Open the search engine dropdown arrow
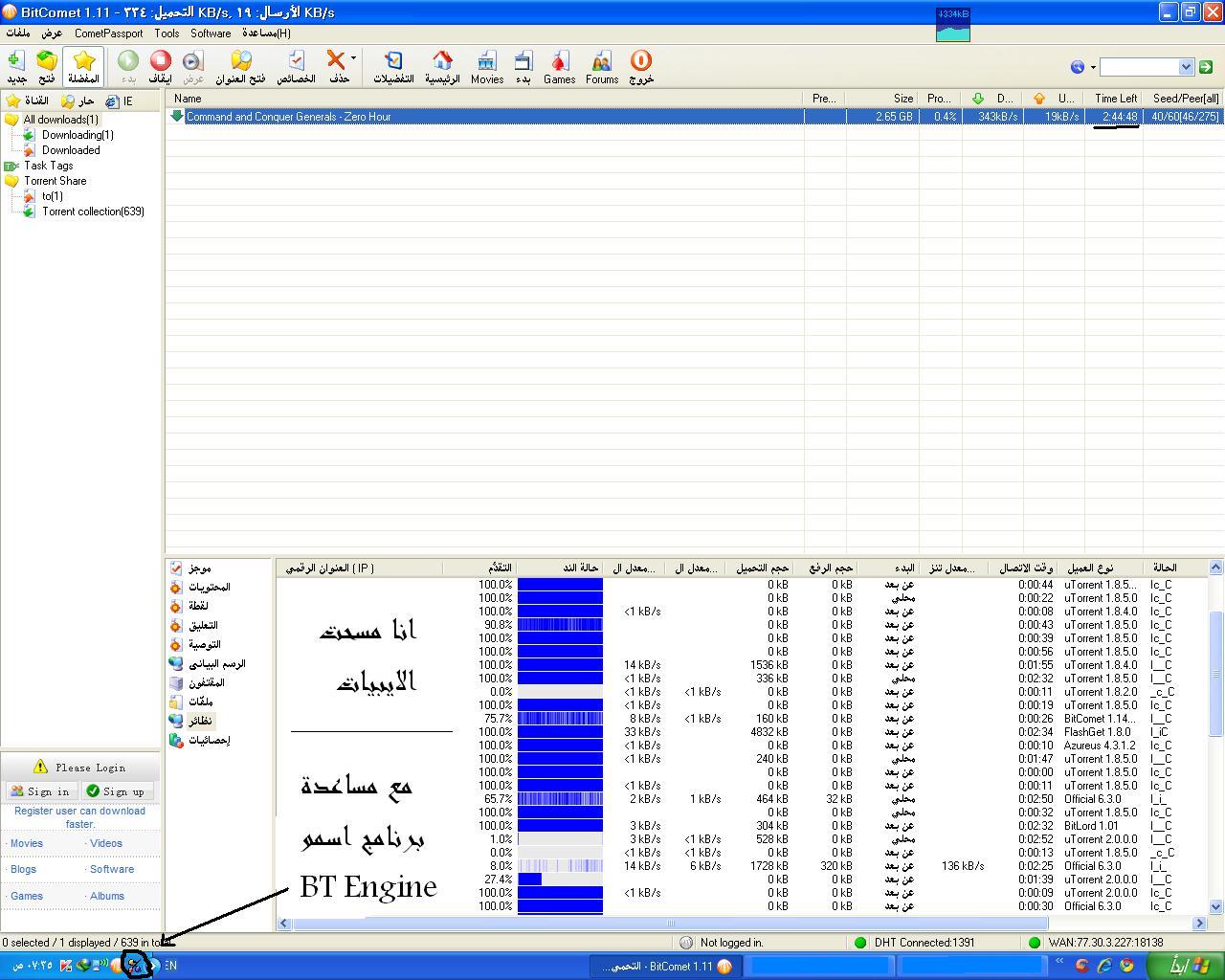The image size is (1225, 980). 1186,67
